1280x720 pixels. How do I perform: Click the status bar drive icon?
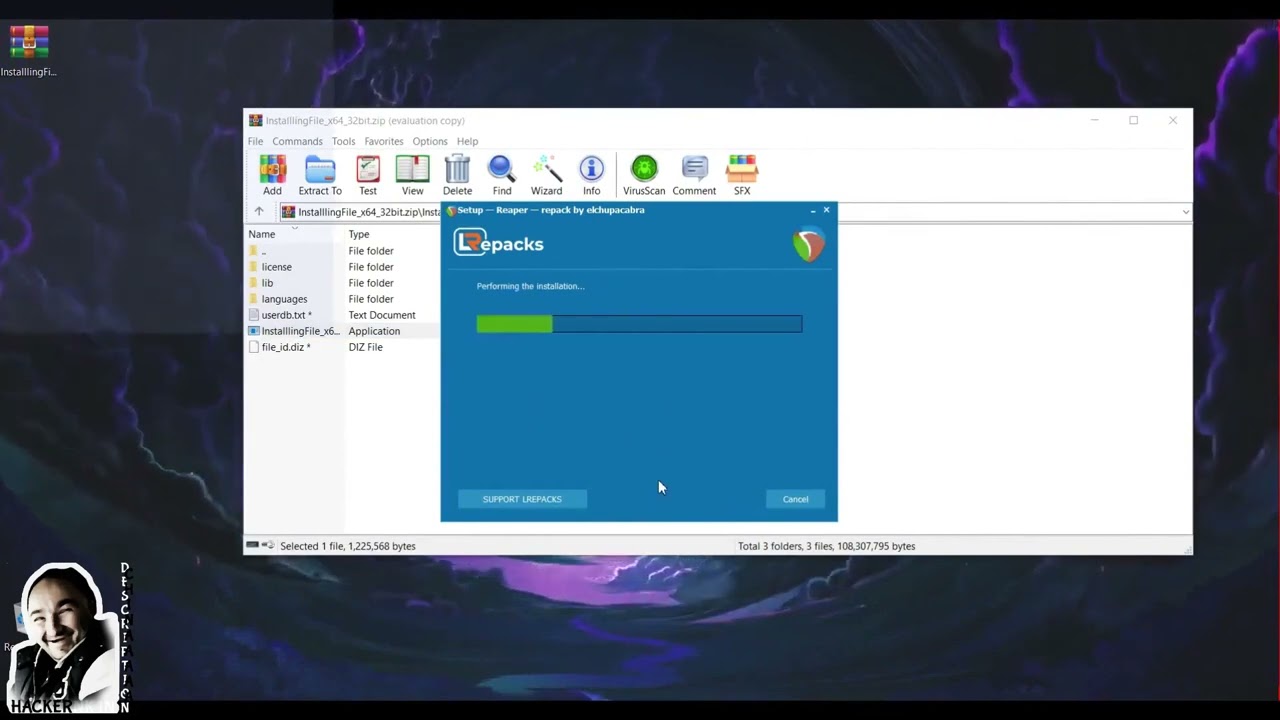point(253,545)
